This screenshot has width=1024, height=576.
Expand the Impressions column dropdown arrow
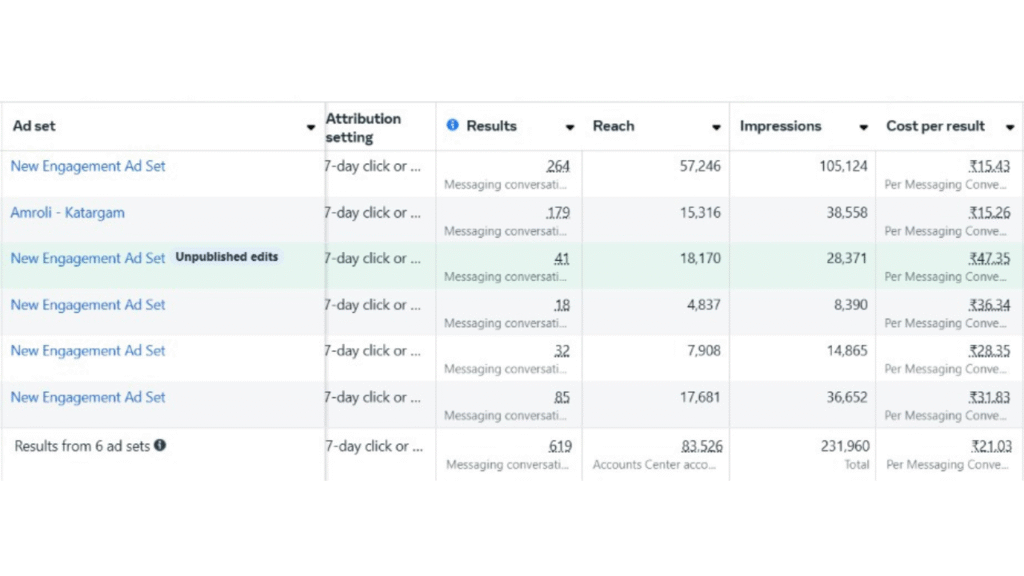[863, 128]
